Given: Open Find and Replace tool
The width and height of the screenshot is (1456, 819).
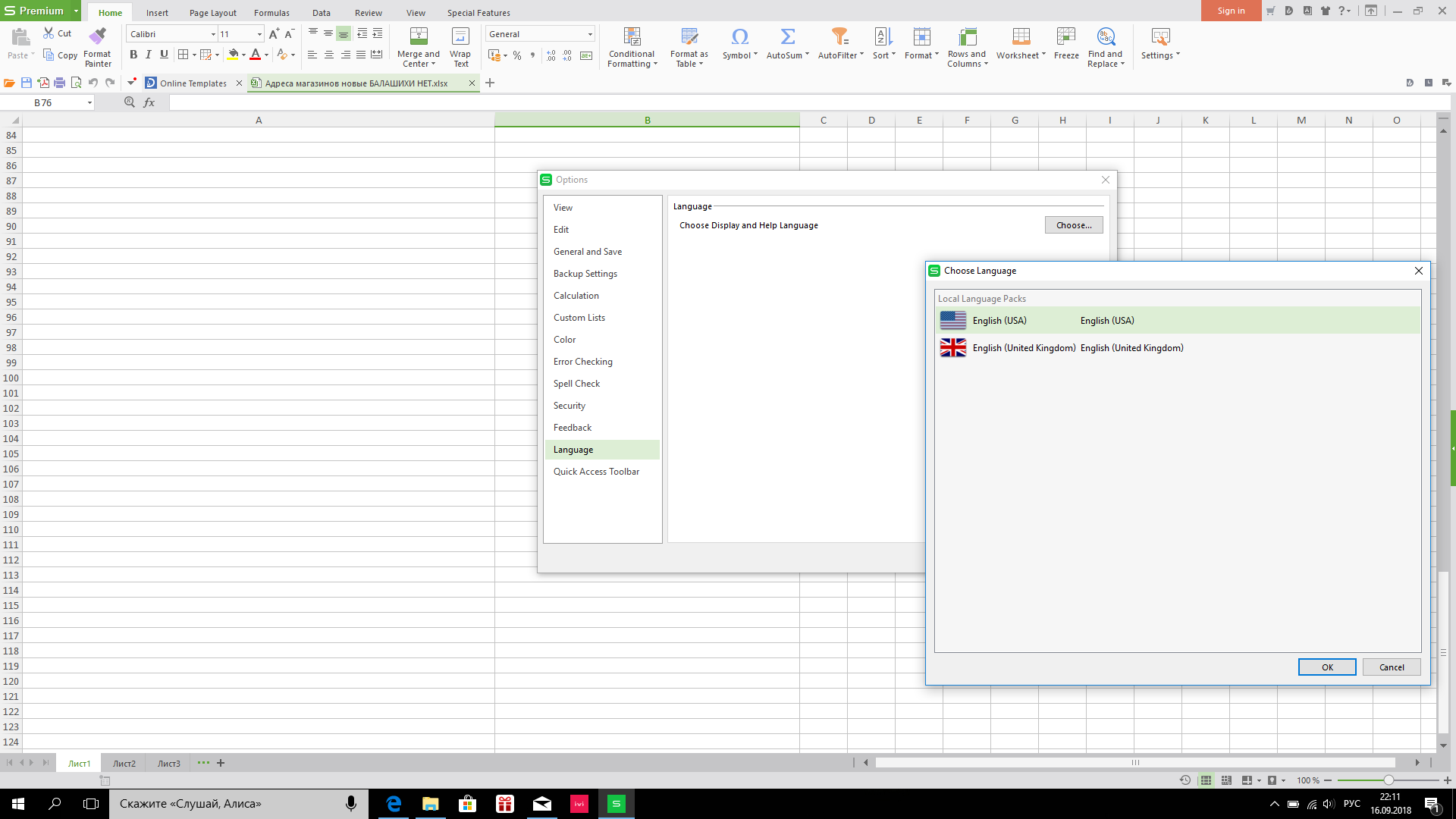Looking at the screenshot, I should [1106, 36].
